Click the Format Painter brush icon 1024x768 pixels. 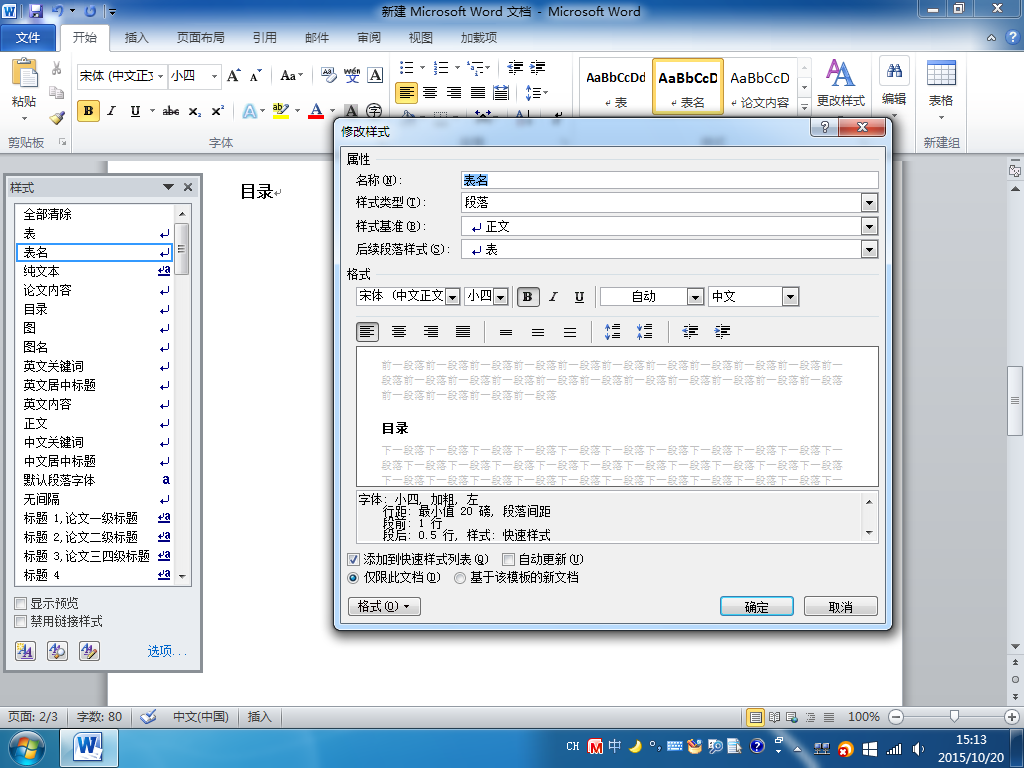coord(57,118)
